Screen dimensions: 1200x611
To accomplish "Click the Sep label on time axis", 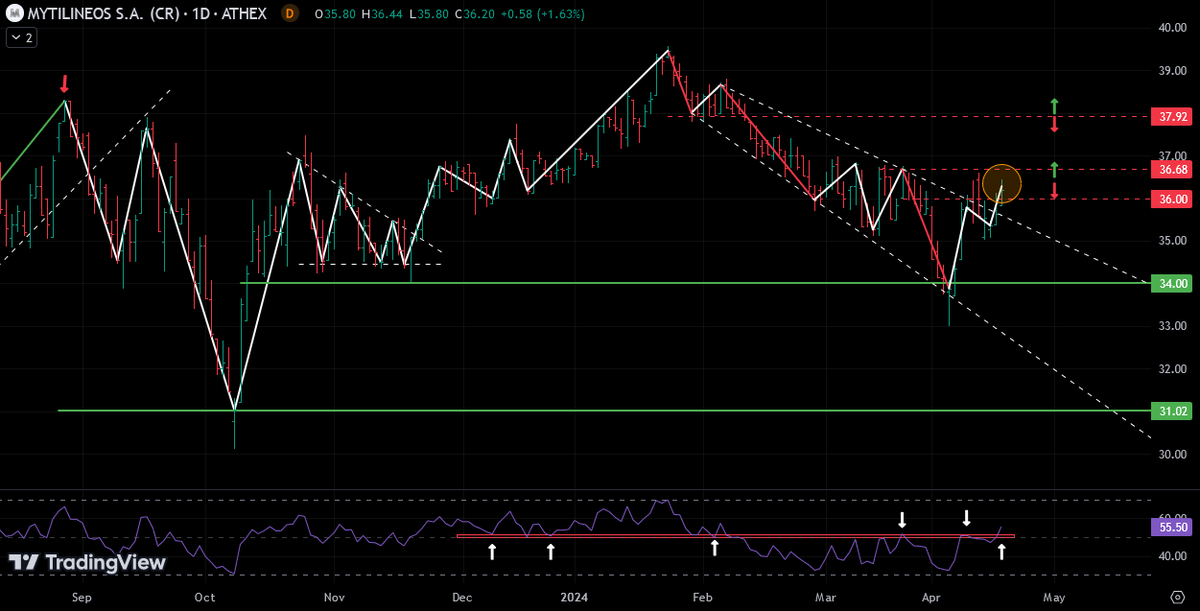I will point(82,597).
